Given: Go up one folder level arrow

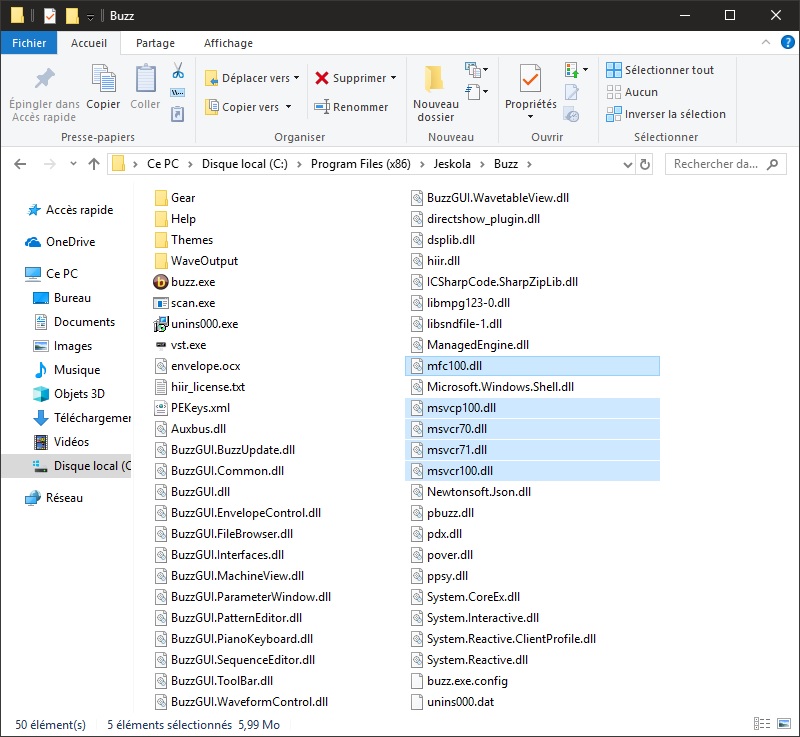Looking at the screenshot, I should click(x=94, y=164).
